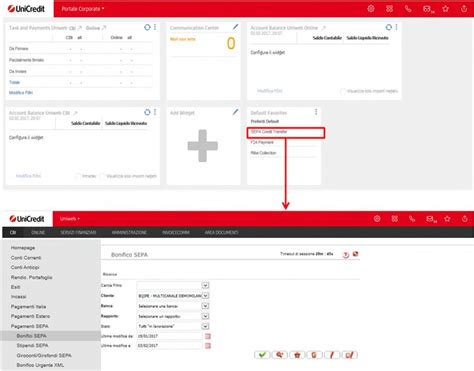Click phone icon in Uniweb header
Viewport: 474px width, 371px height.
(x=412, y=219)
